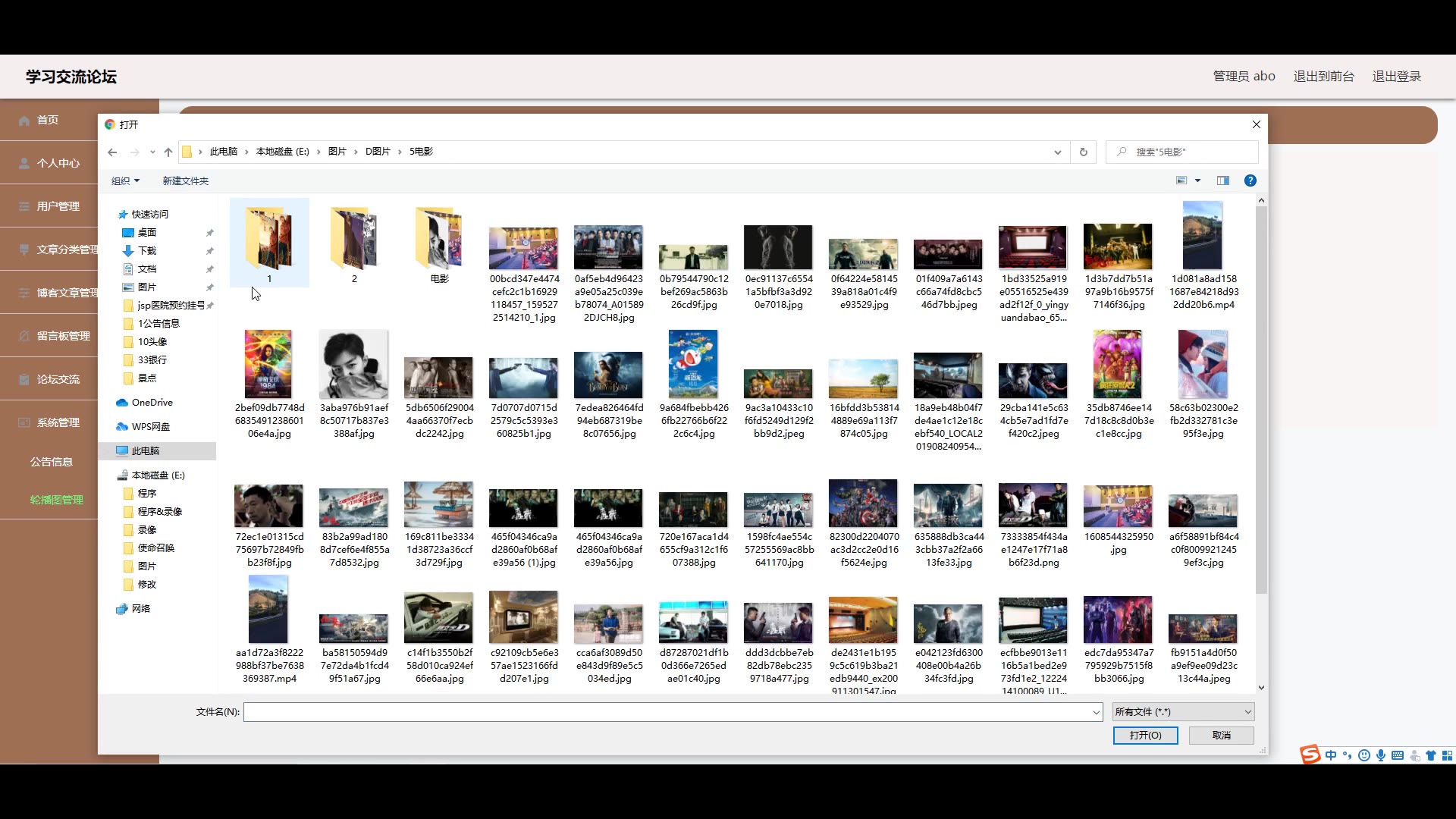Open file type filter 所有文件 dropdown
The width and height of the screenshot is (1456, 819).
[1183, 711]
